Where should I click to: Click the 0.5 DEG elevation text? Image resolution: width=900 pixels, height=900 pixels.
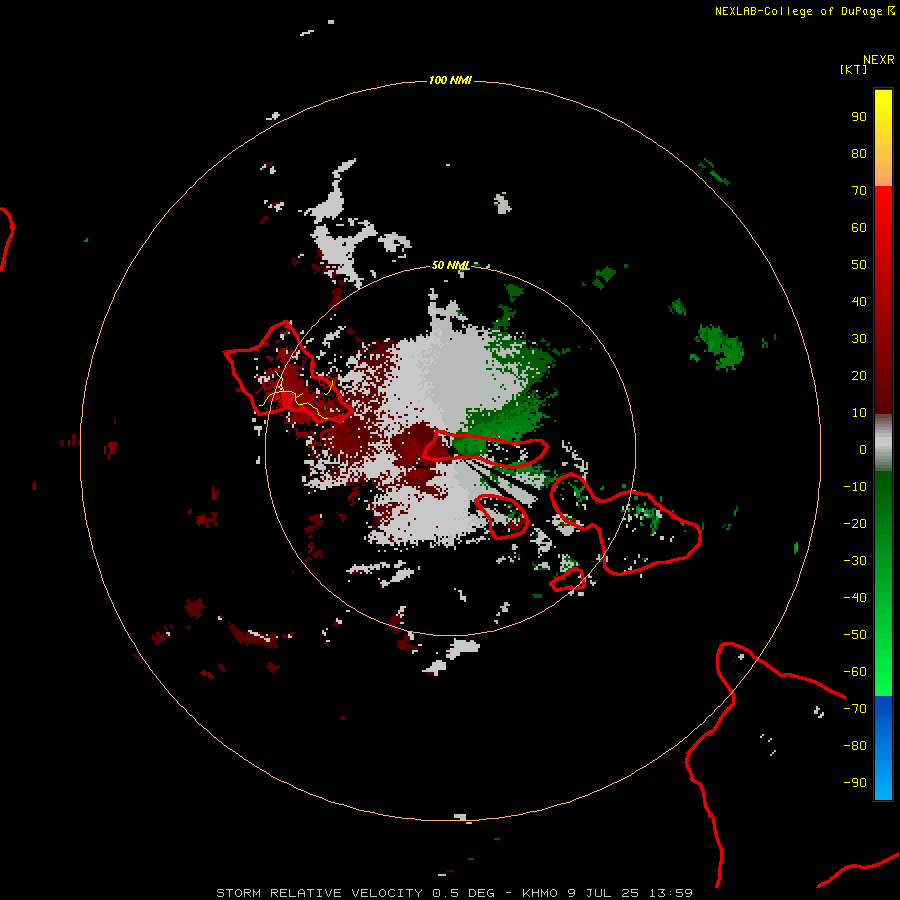coord(463,893)
